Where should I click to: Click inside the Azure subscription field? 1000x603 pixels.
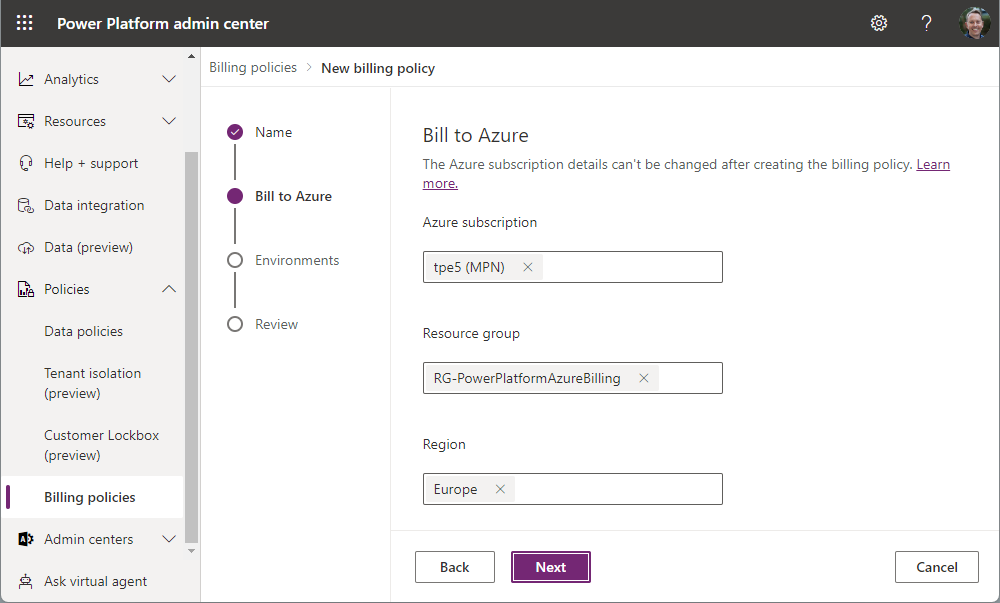click(x=630, y=267)
